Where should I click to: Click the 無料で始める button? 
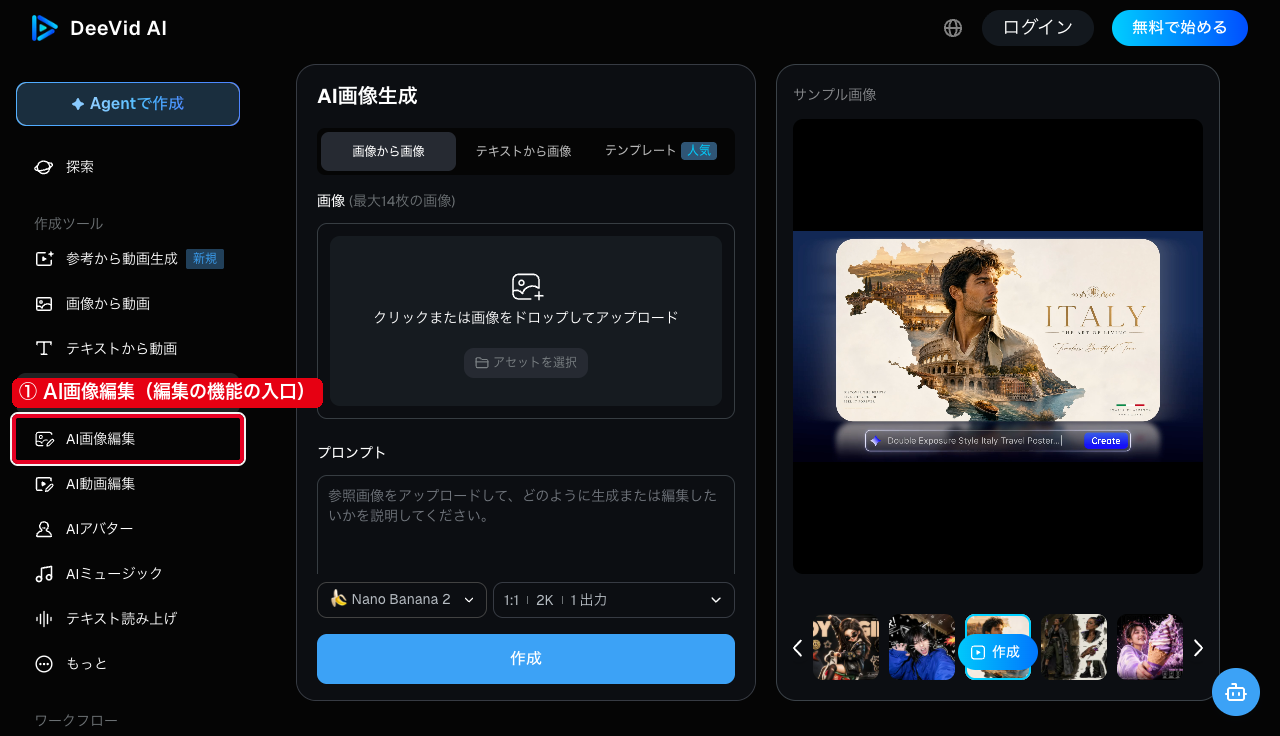[1180, 28]
